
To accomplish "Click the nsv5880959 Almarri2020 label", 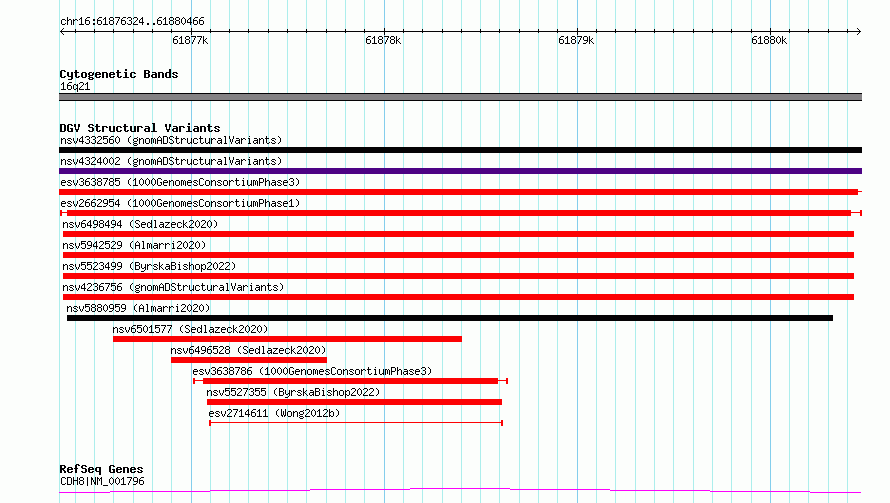I will 138,308.
